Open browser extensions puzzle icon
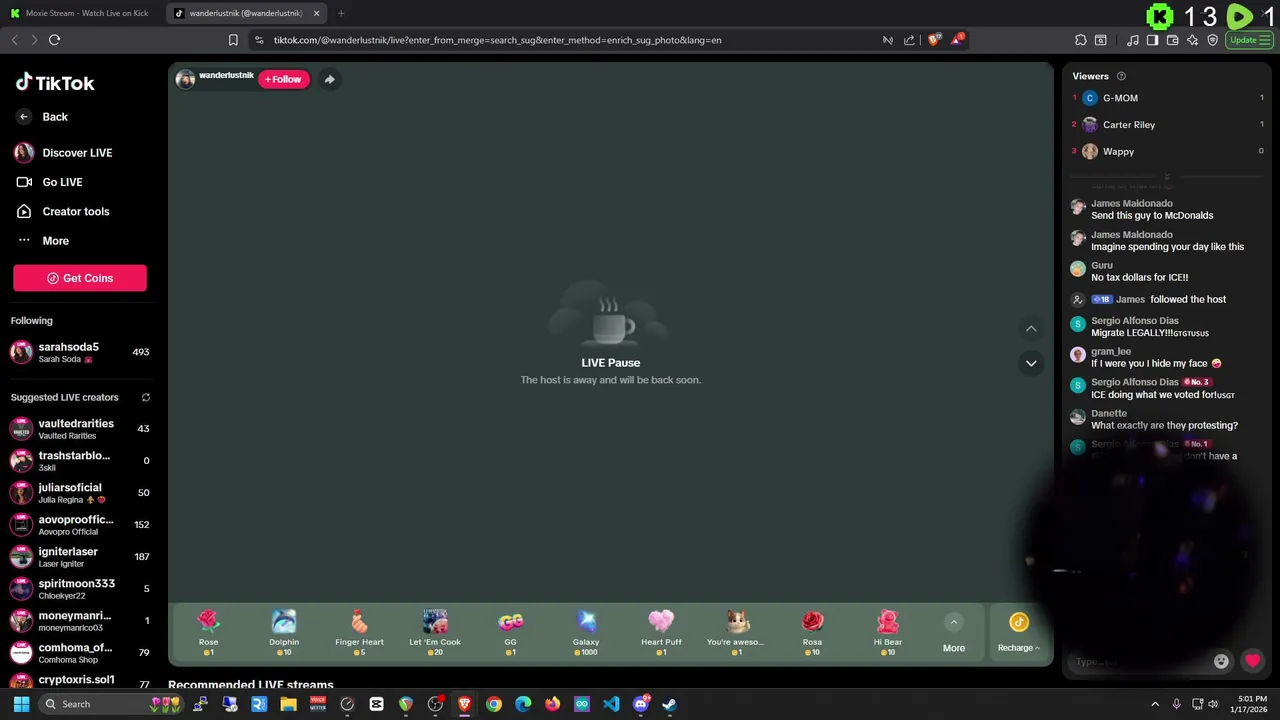Screen dimensions: 1280x720 [x=1081, y=40]
